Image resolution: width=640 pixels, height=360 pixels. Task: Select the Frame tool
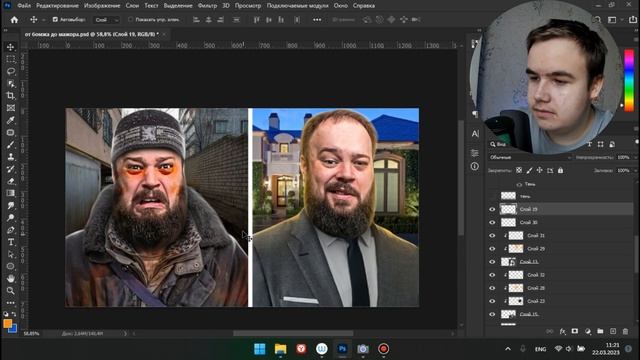click(x=11, y=108)
